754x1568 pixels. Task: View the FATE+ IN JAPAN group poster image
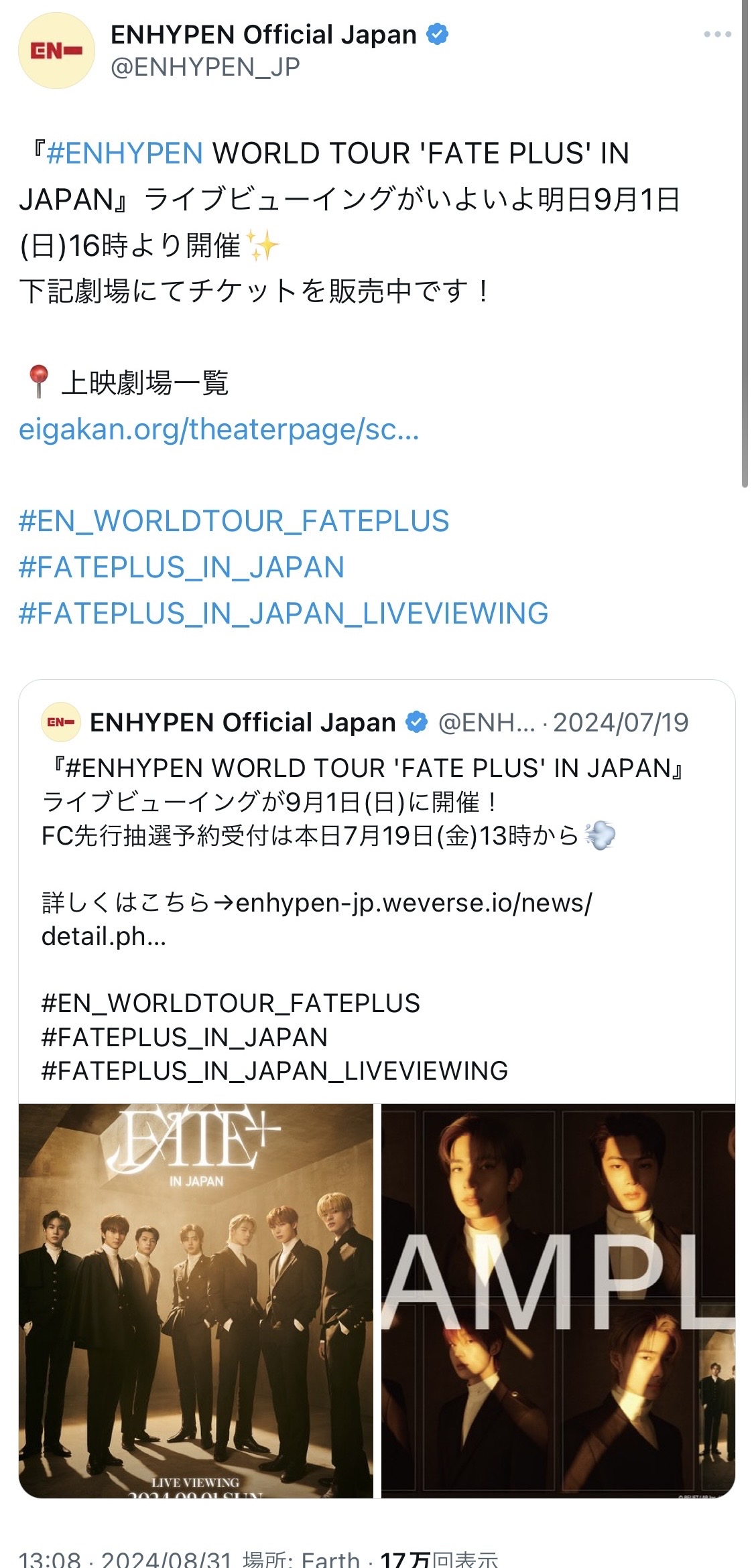(196, 1301)
